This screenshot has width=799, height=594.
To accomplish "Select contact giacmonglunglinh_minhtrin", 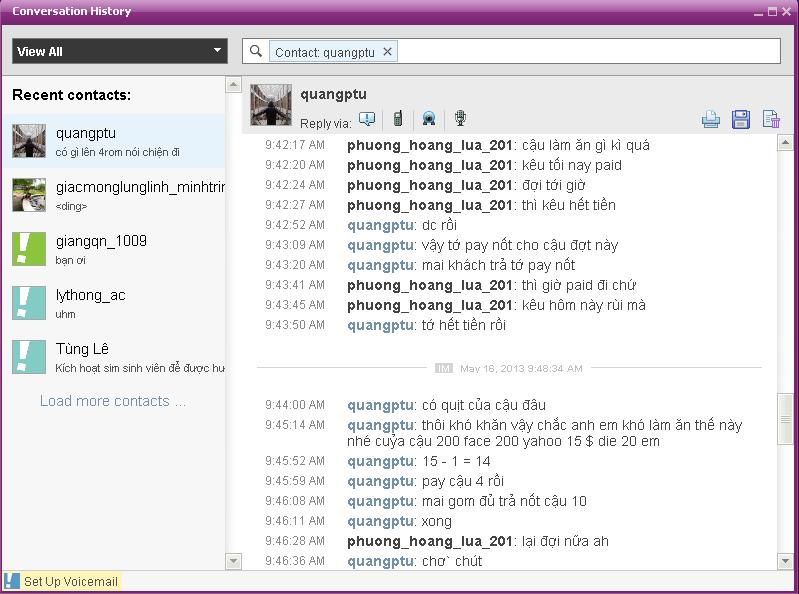I will point(114,195).
